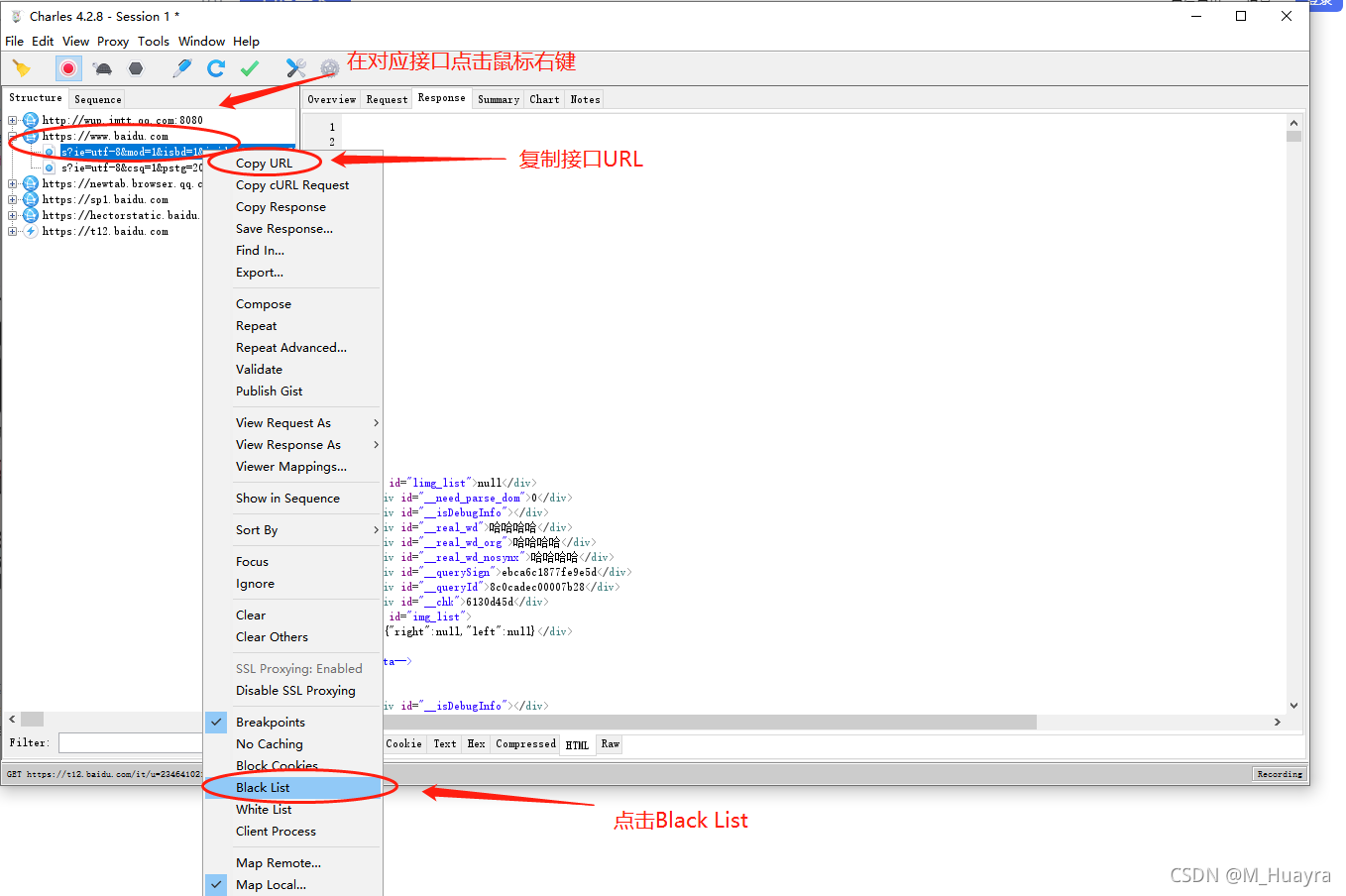Viewport: 1346px width, 896px height.
Task: Choose Copy URL from context menu
Action: (x=292, y=164)
